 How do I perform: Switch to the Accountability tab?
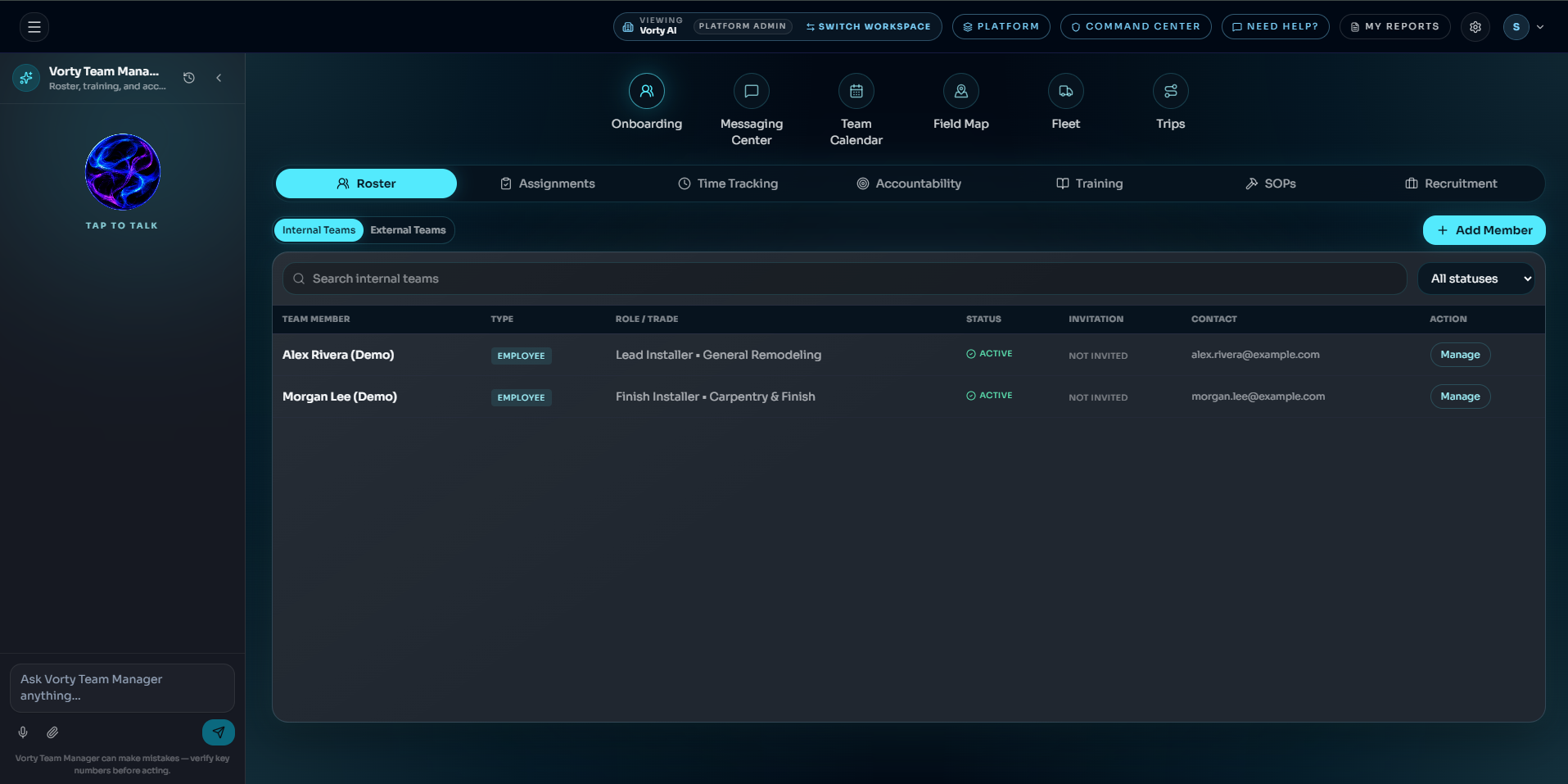click(x=909, y=184)
